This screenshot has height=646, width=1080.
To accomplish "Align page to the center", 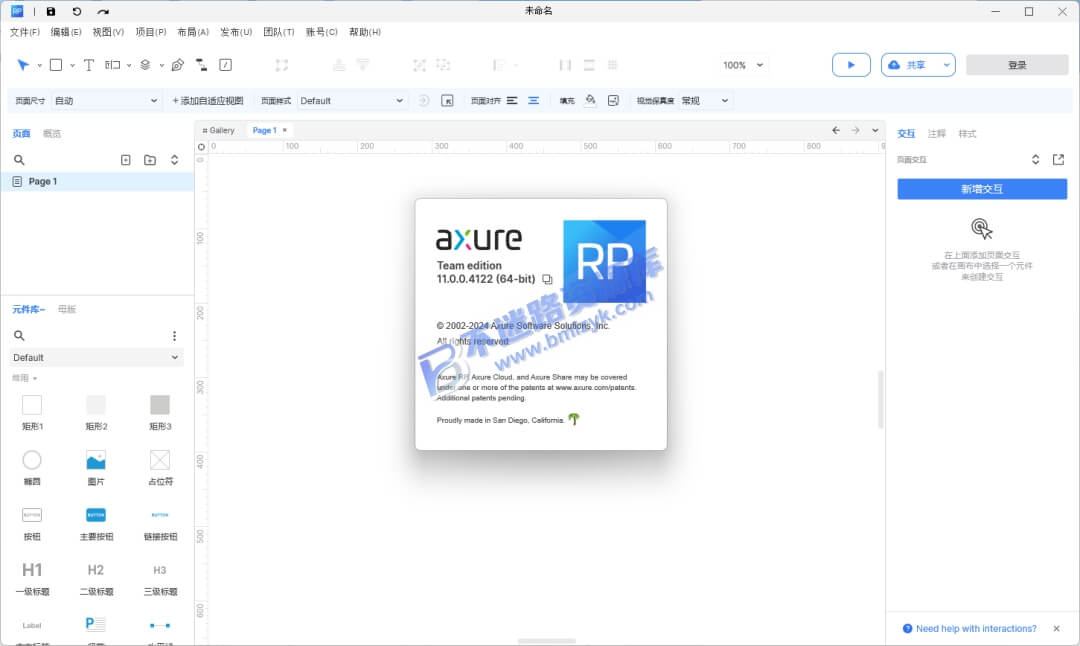I will pyautogui.click(x=533, y=101).
